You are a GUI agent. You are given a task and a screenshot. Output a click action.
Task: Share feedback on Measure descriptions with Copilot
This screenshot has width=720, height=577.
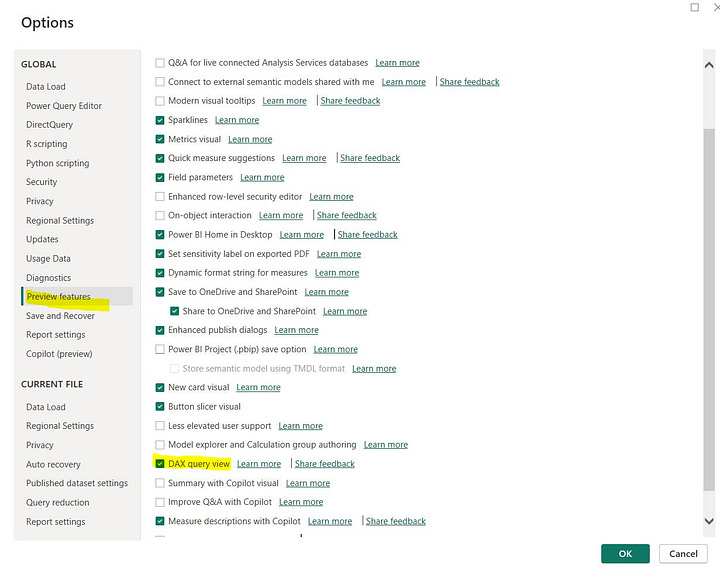[396, 521]
